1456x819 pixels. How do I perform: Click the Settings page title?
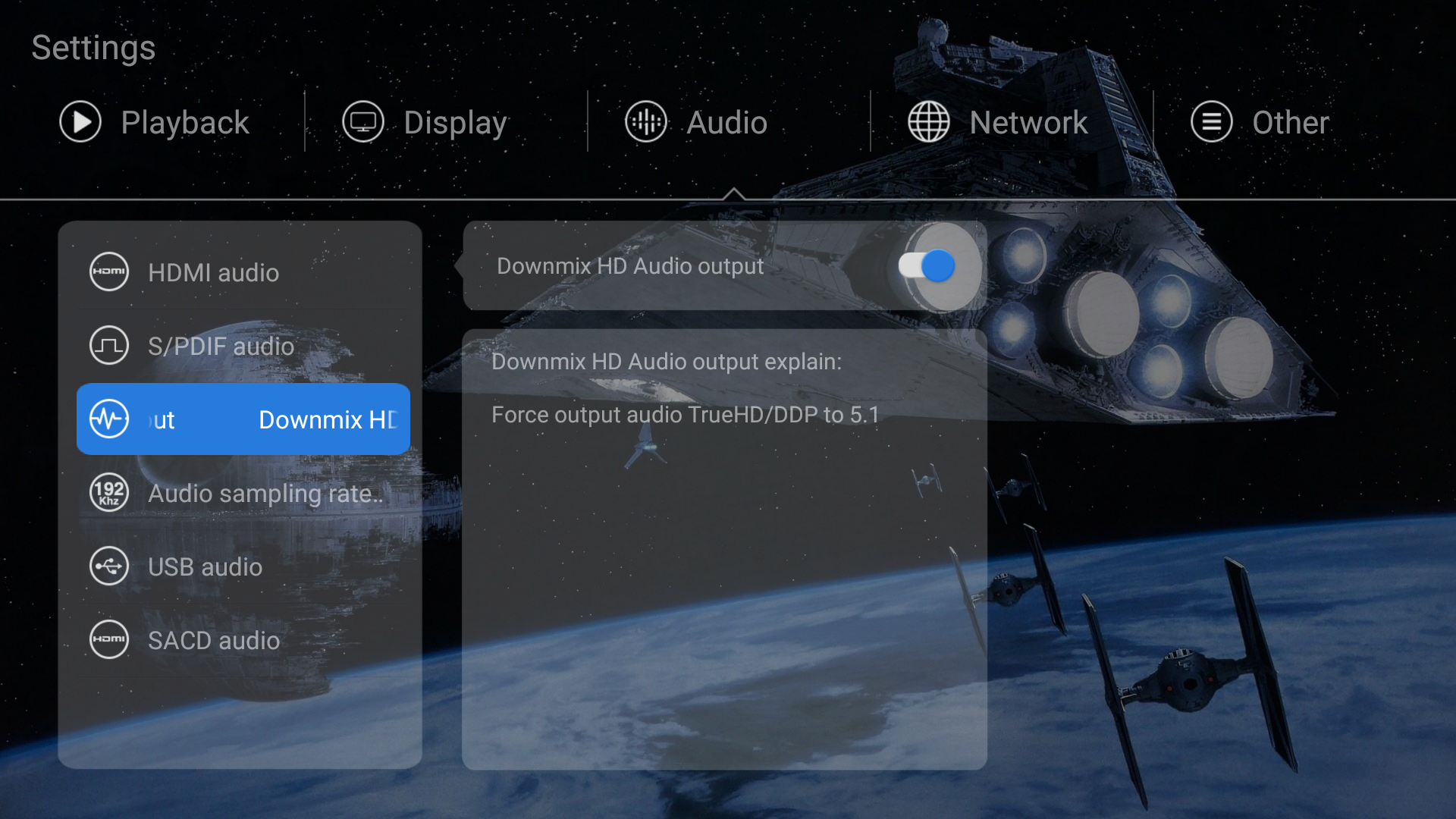coord(93,48)
